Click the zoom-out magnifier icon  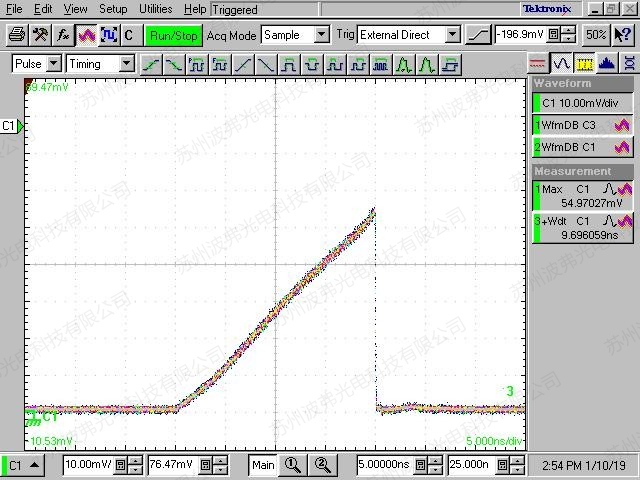click(x=323, y=465)
